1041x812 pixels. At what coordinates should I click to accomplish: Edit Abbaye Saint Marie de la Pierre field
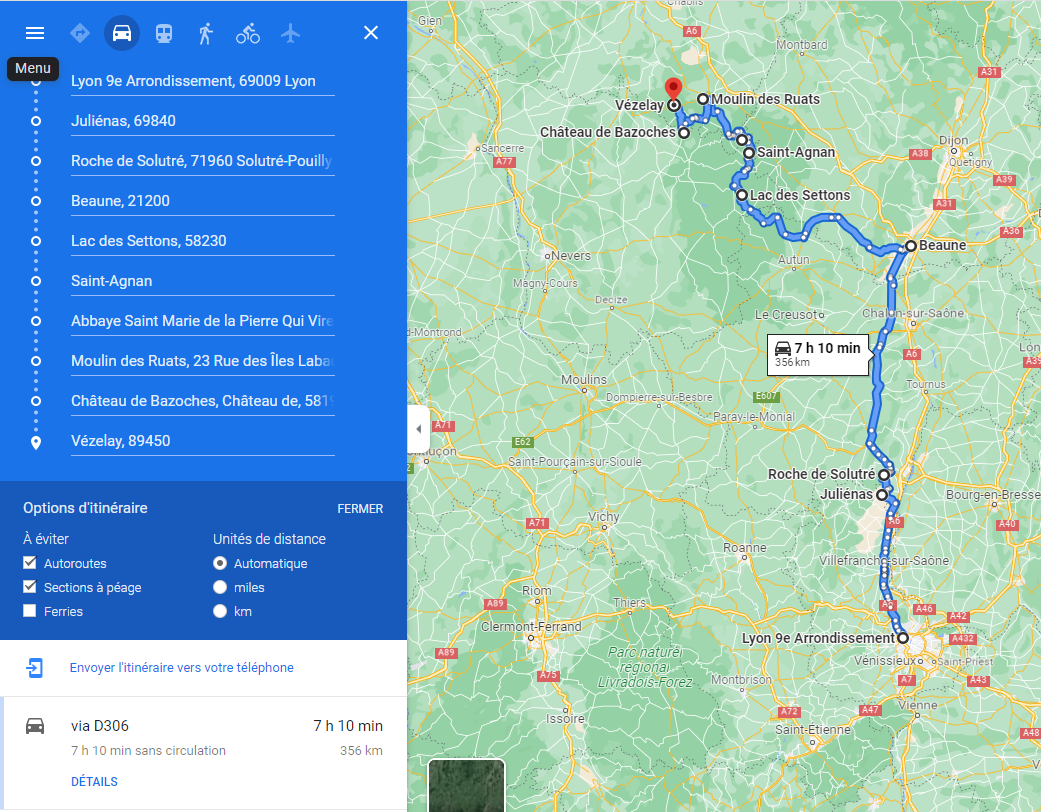202,321
